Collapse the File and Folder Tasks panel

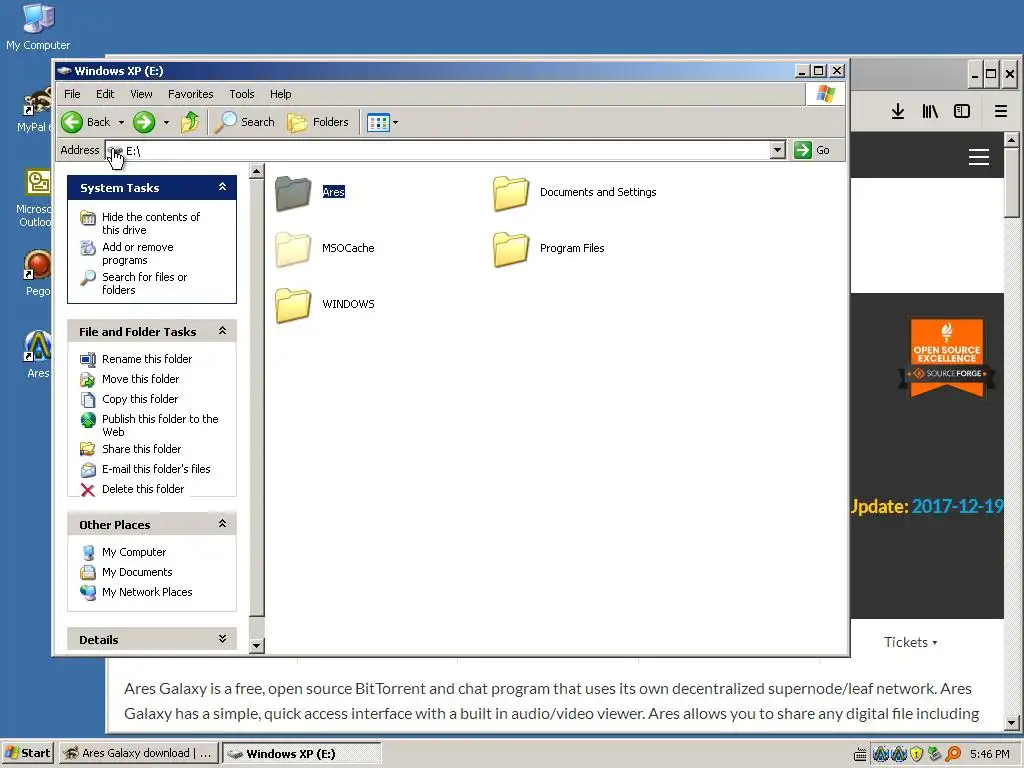(222, 331)
